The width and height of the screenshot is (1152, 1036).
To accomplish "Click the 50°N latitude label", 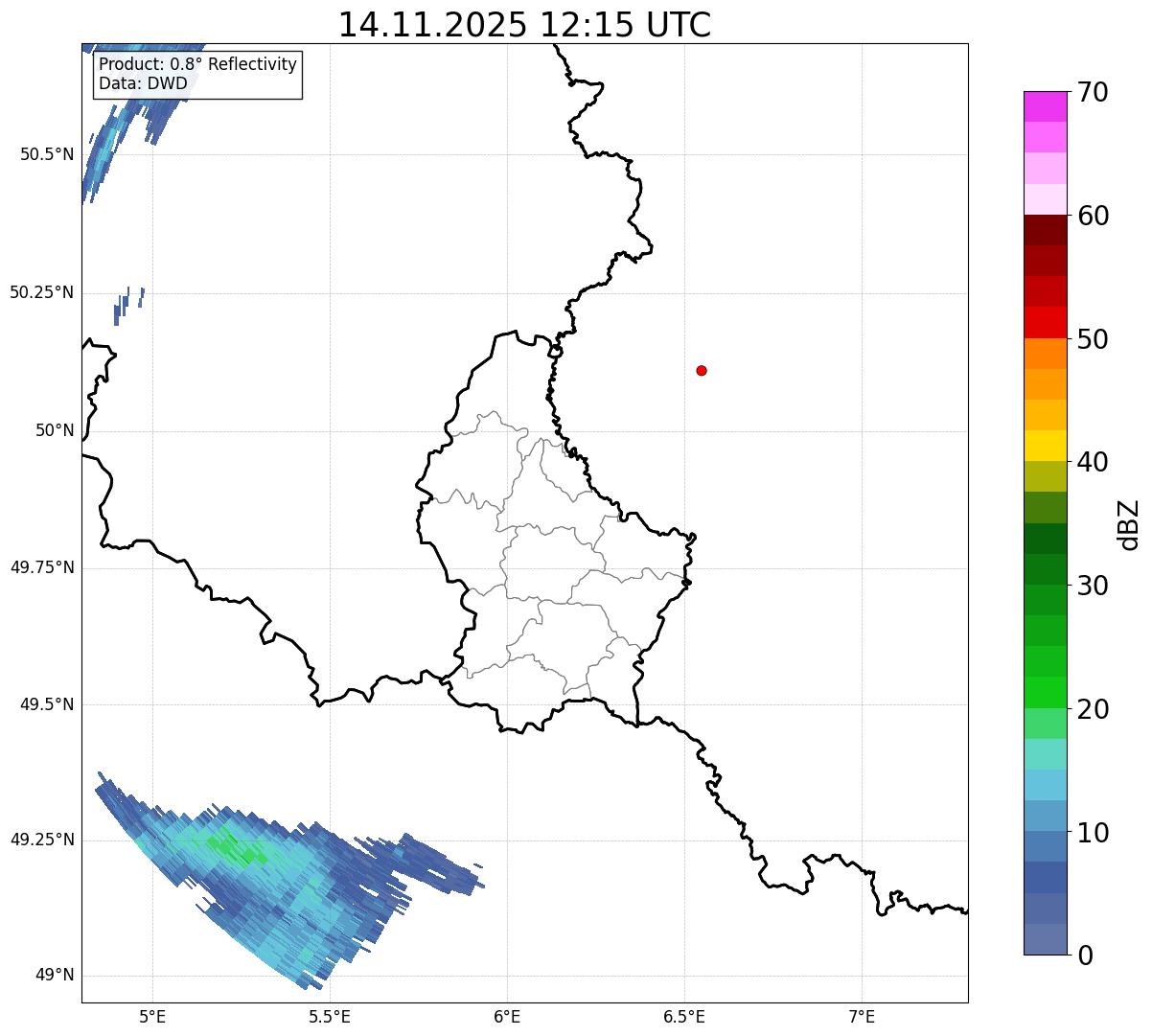I will [x=55, y=430].
